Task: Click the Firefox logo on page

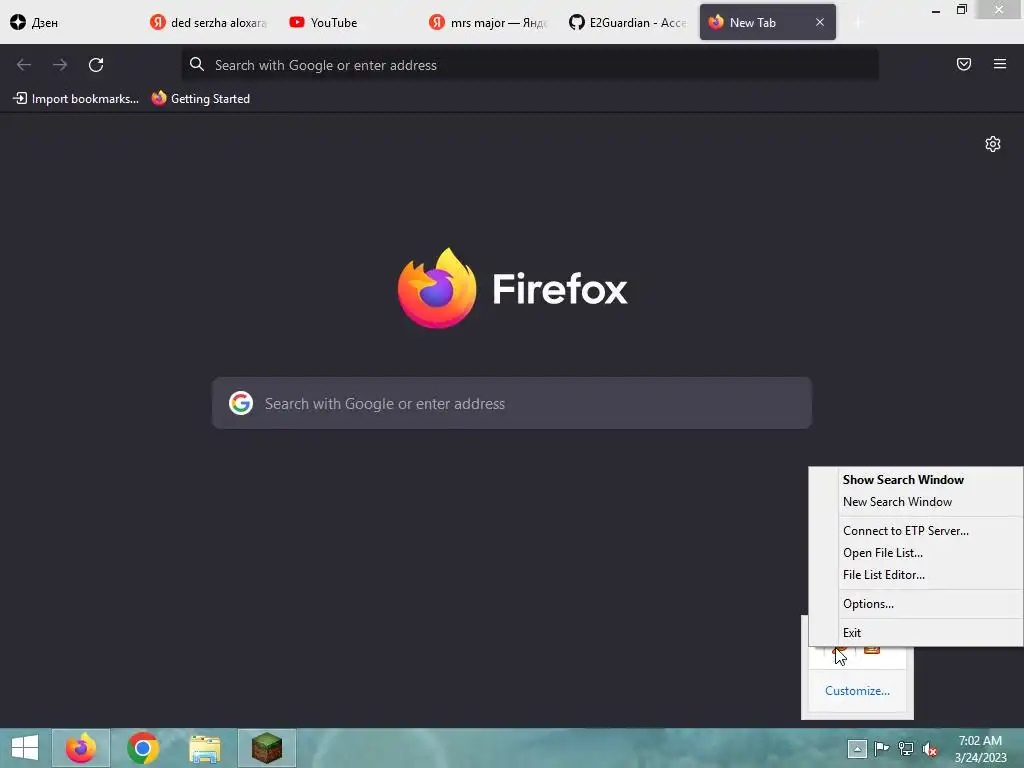Action: pos(437,288)
